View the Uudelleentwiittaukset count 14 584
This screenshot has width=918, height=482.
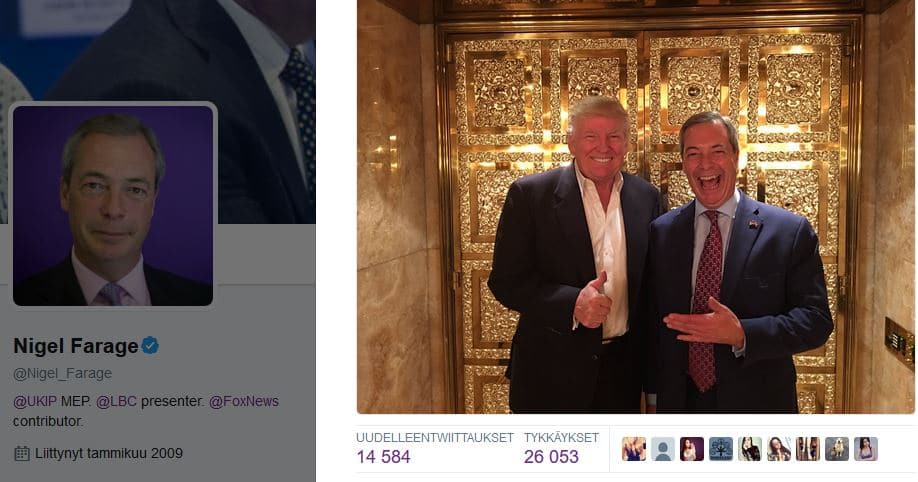pos(384,457)
